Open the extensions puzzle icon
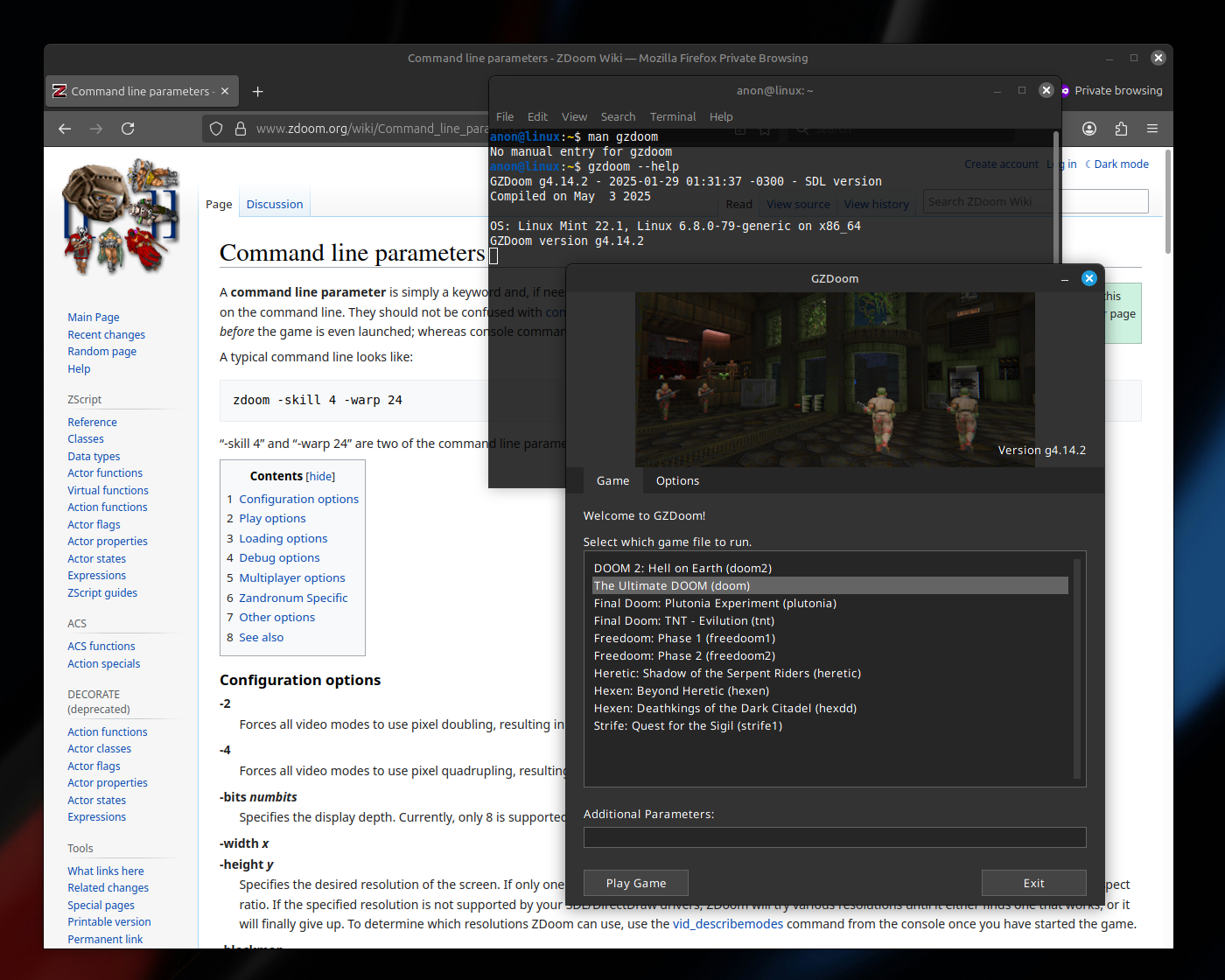 pos(1121,129)
